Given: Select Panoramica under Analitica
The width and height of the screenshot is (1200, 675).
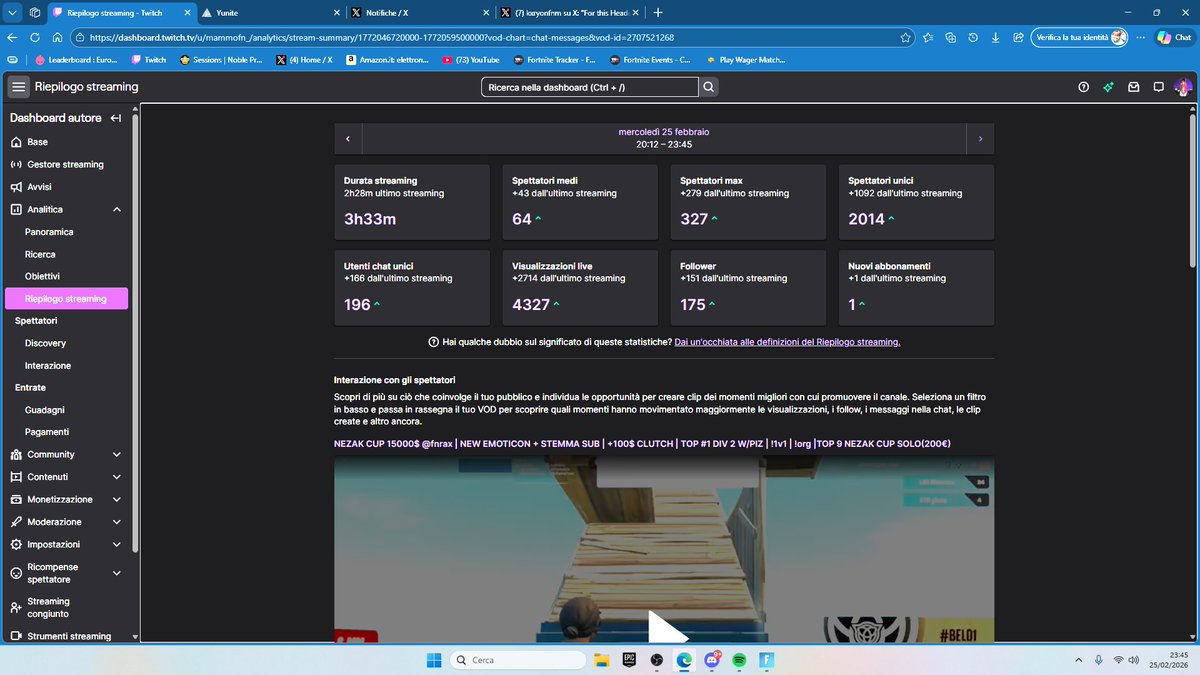Looking at the screenshot, I should coord(66,231).
